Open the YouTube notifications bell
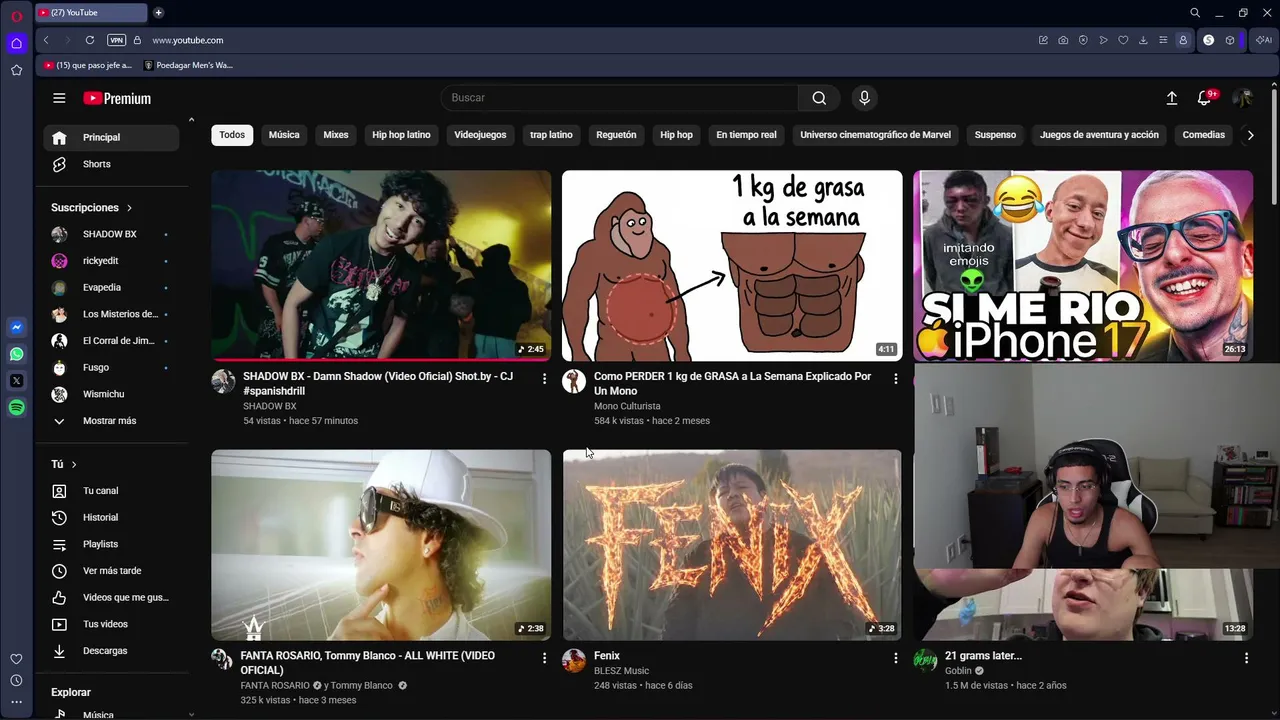1280x720 pixels. (x=1205, y=98)
